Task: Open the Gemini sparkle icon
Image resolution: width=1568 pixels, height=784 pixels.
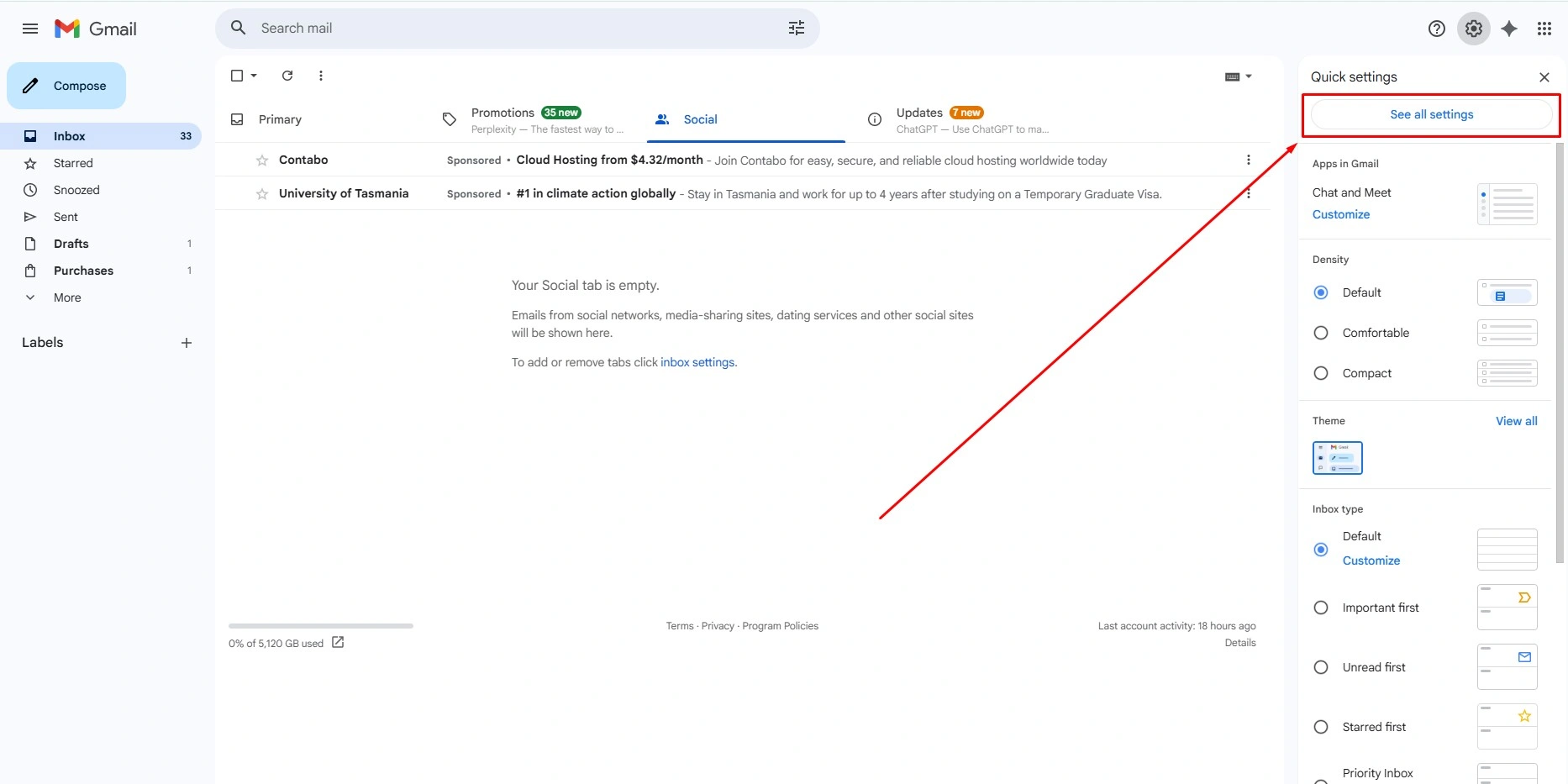Action: point(1509,29)
